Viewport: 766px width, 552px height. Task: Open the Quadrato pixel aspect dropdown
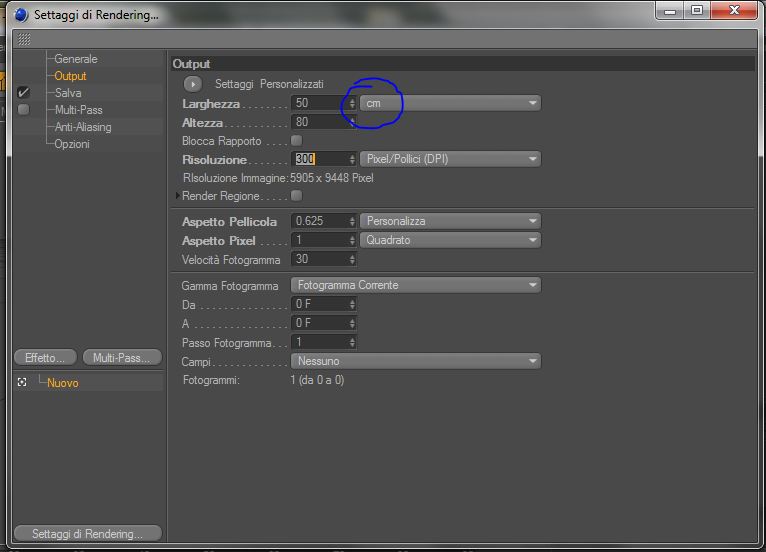(x=450, y=240)
